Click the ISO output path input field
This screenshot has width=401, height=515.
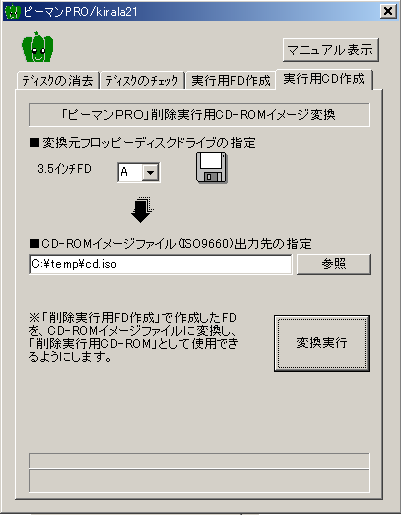click(x=161, y=264)
